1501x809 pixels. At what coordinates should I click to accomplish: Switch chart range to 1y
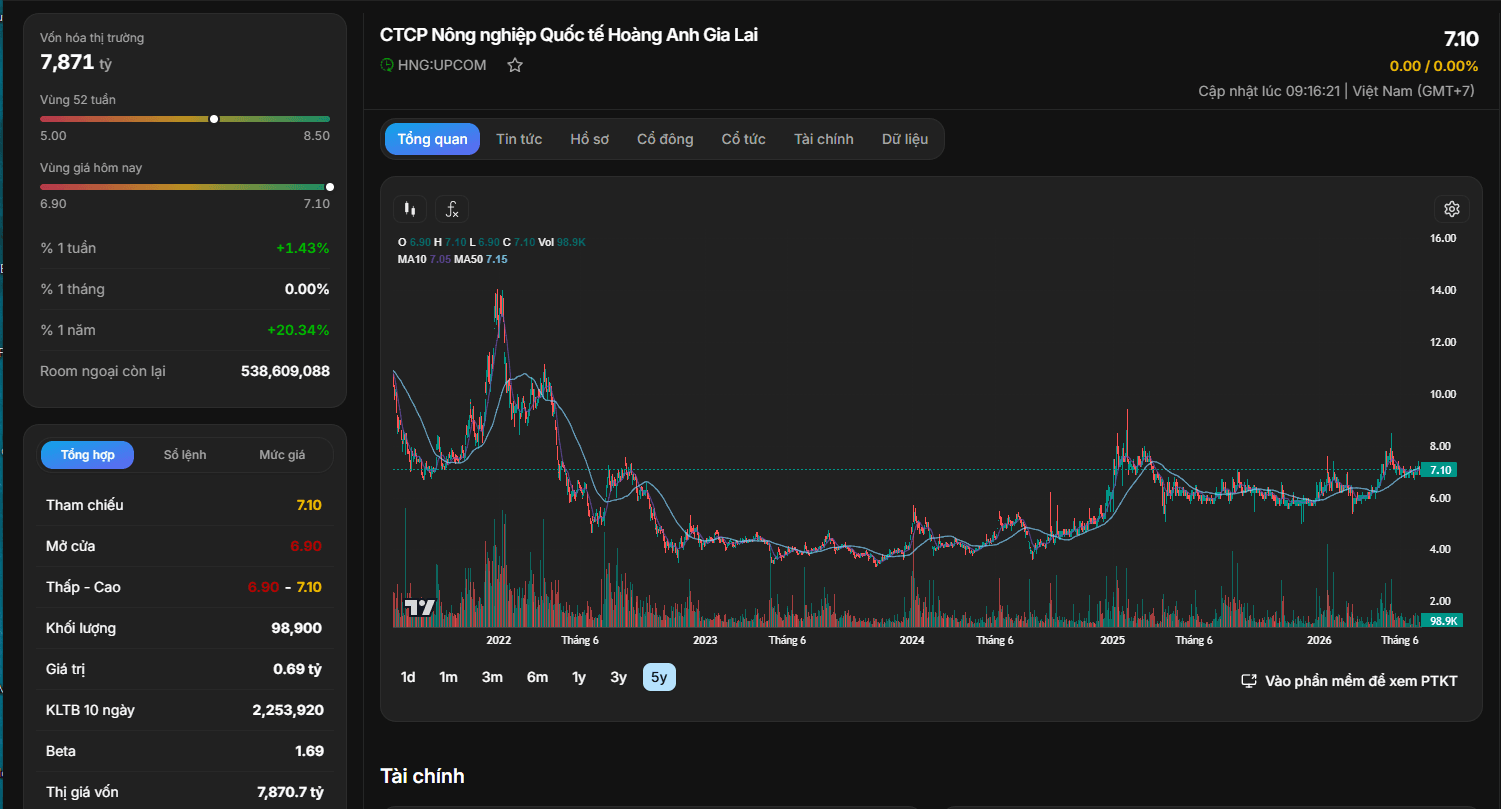579,677
